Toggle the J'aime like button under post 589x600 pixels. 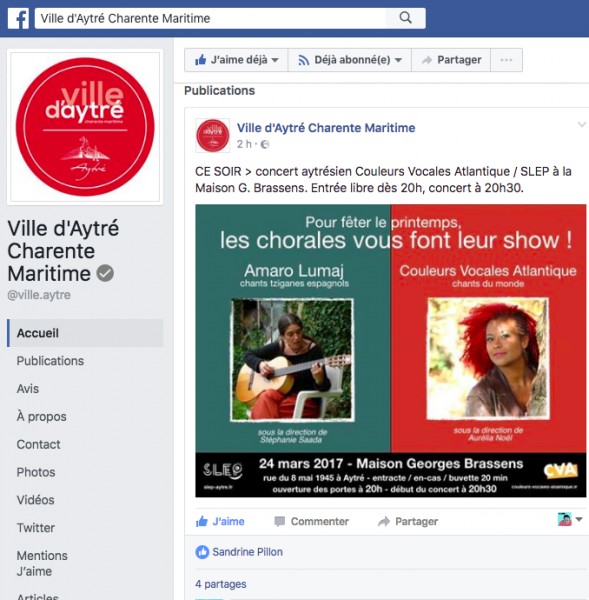tap(220, 522)
